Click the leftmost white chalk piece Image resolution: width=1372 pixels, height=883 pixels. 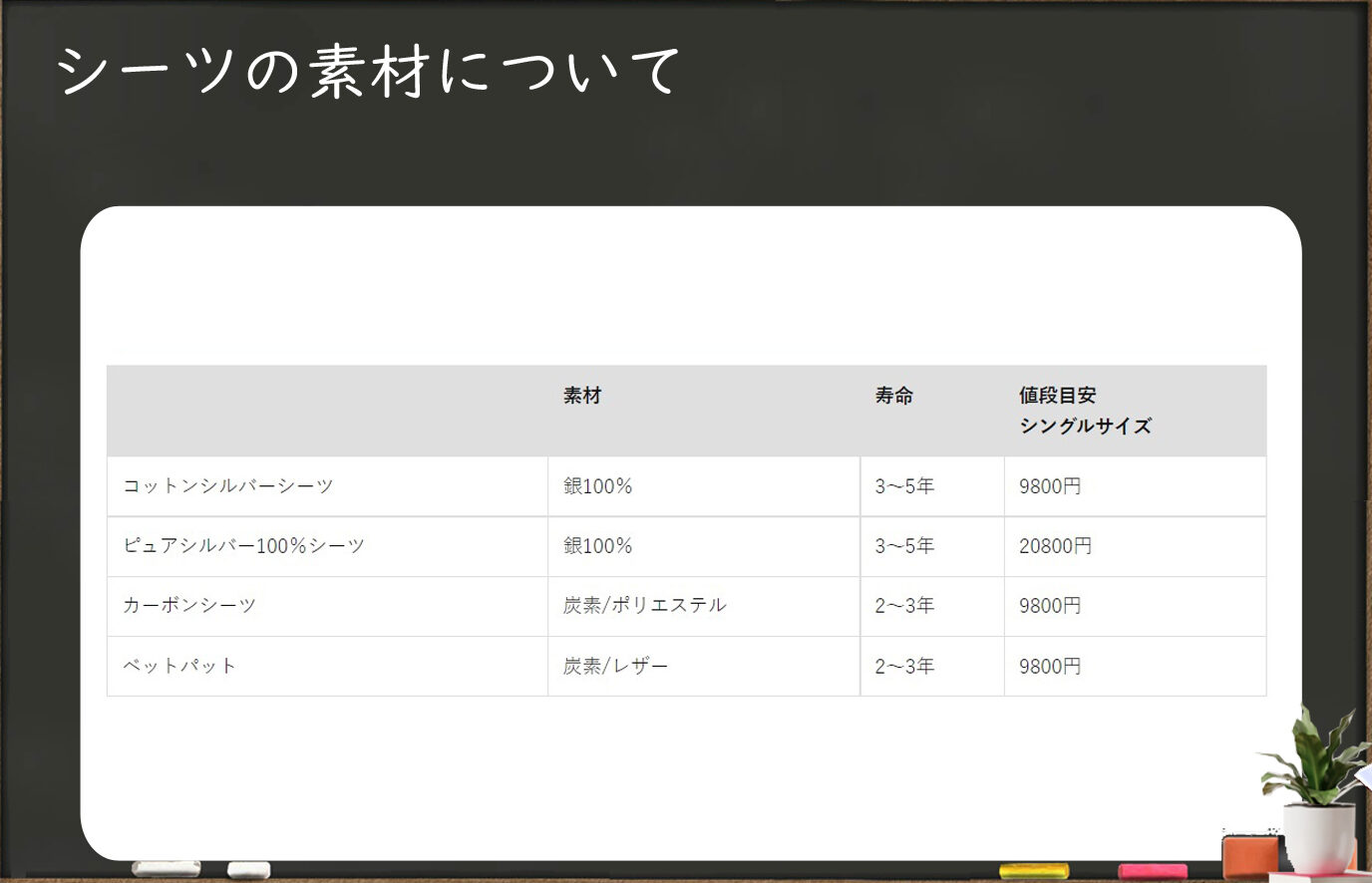pos(166,868)
